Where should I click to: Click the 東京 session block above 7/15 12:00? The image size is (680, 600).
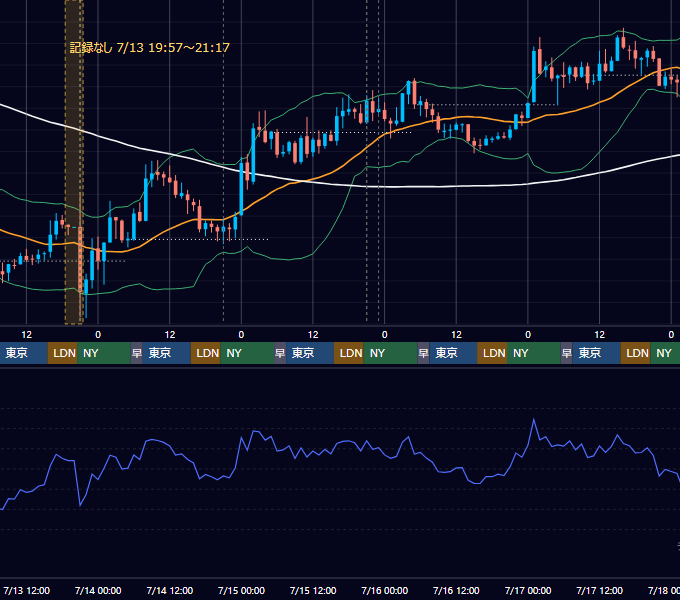tap(310, 353)
